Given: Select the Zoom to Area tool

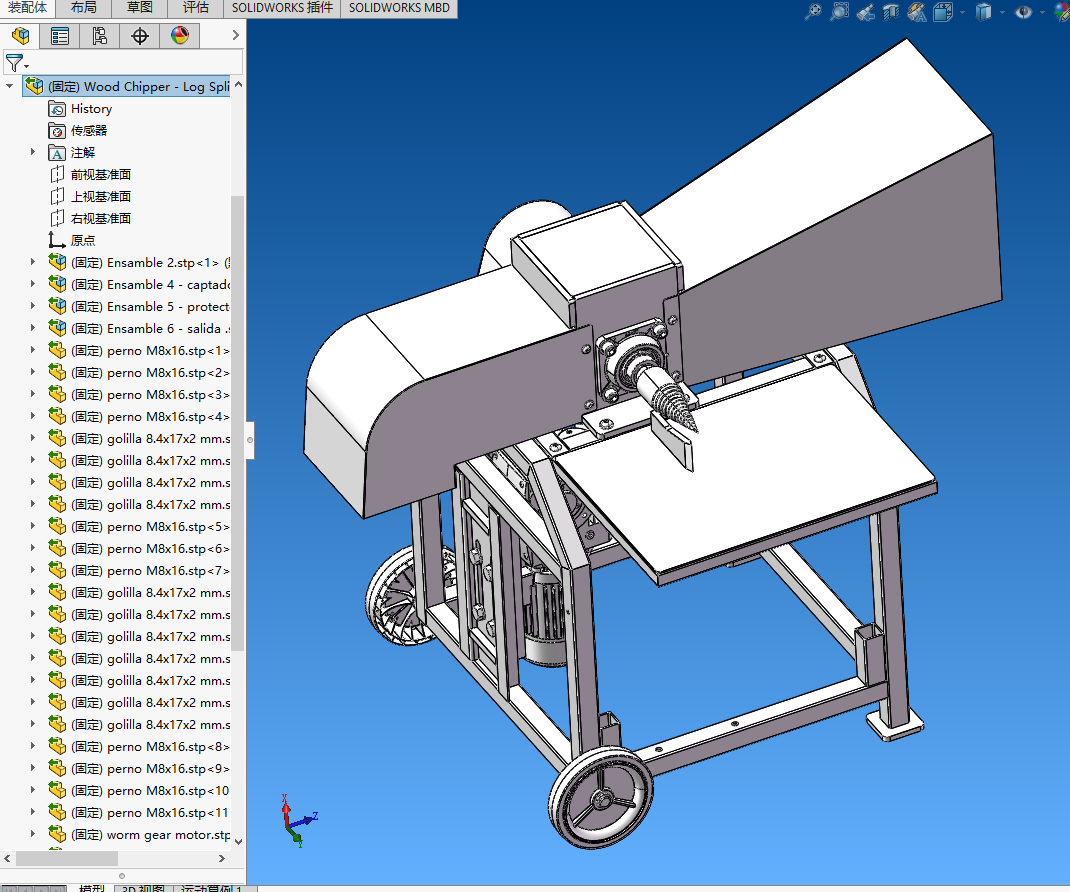Looking at the screenshot, I should (x=839, y=12).
